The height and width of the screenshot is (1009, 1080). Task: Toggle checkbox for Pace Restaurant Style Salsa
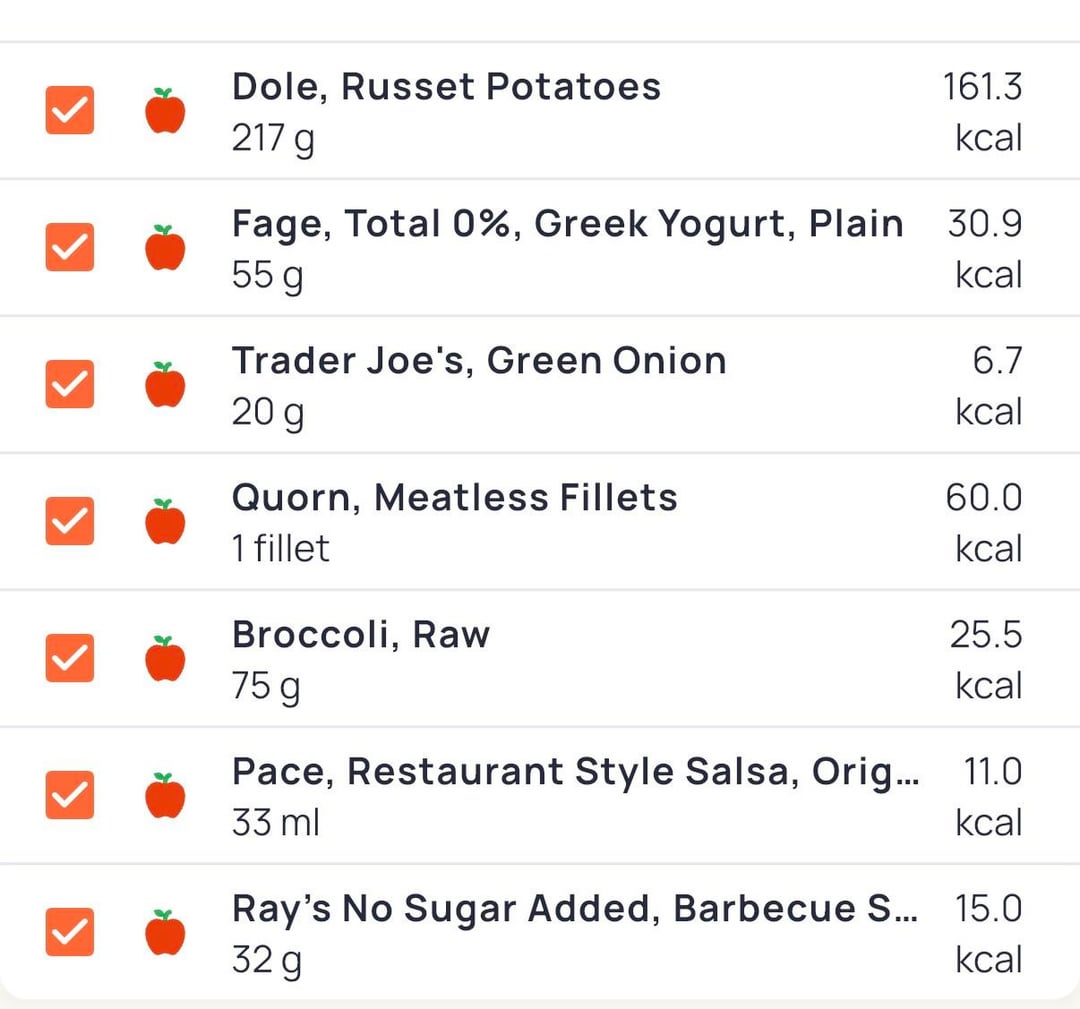70,796
